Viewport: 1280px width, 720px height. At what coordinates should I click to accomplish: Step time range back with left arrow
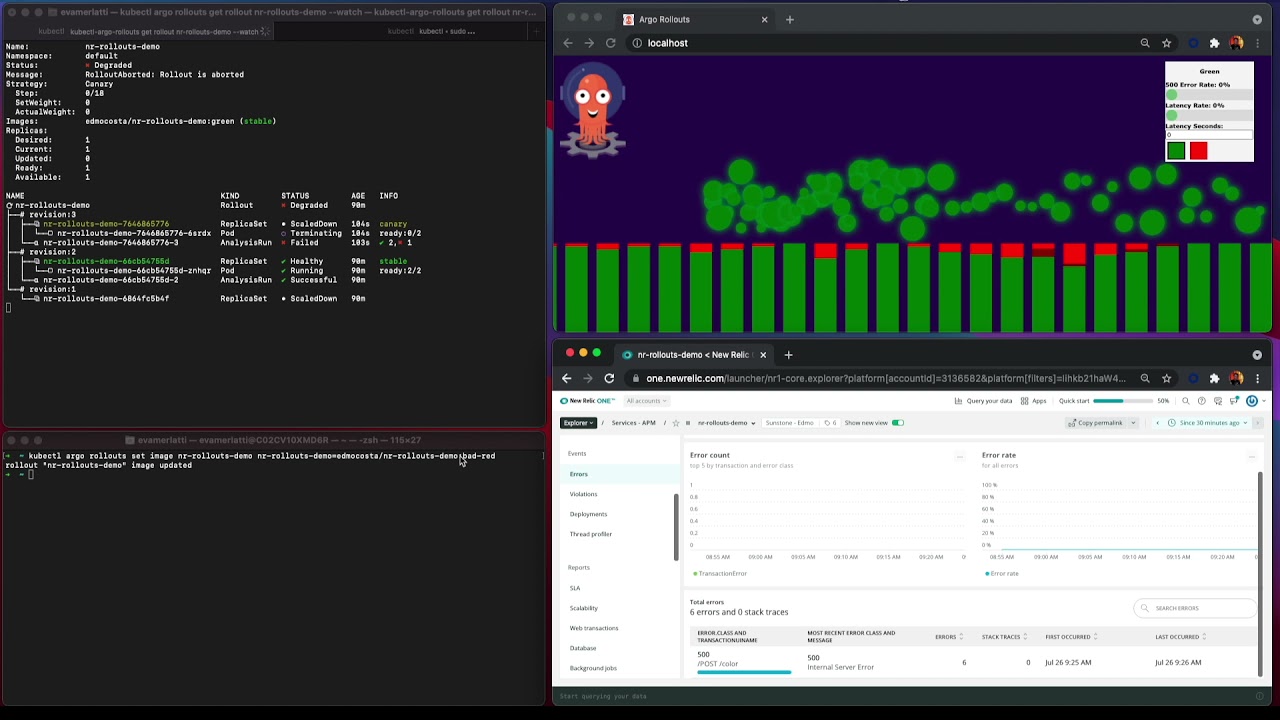coord(1158,423)
